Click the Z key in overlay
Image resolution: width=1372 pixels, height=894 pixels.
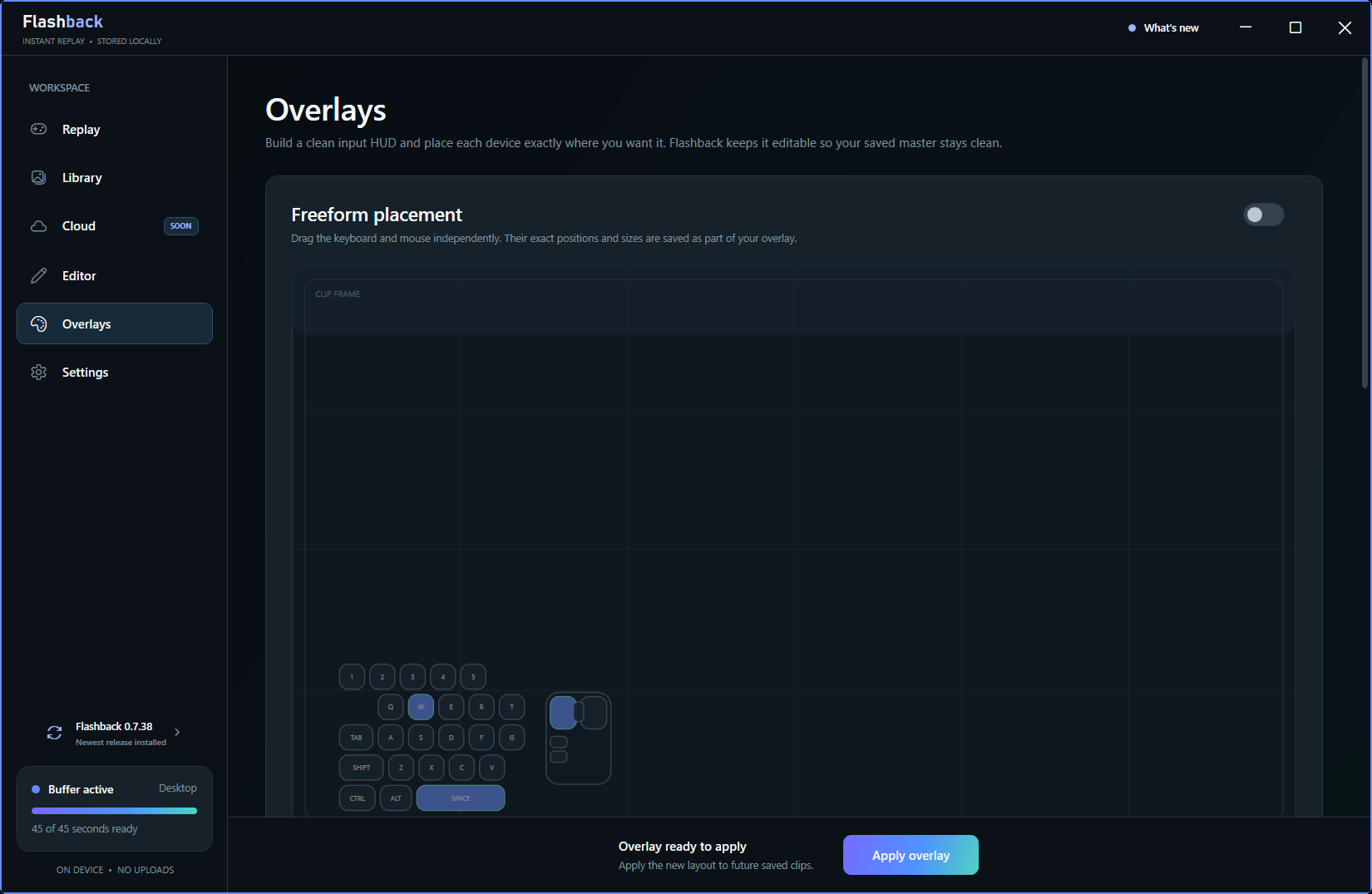click(401, 768)
